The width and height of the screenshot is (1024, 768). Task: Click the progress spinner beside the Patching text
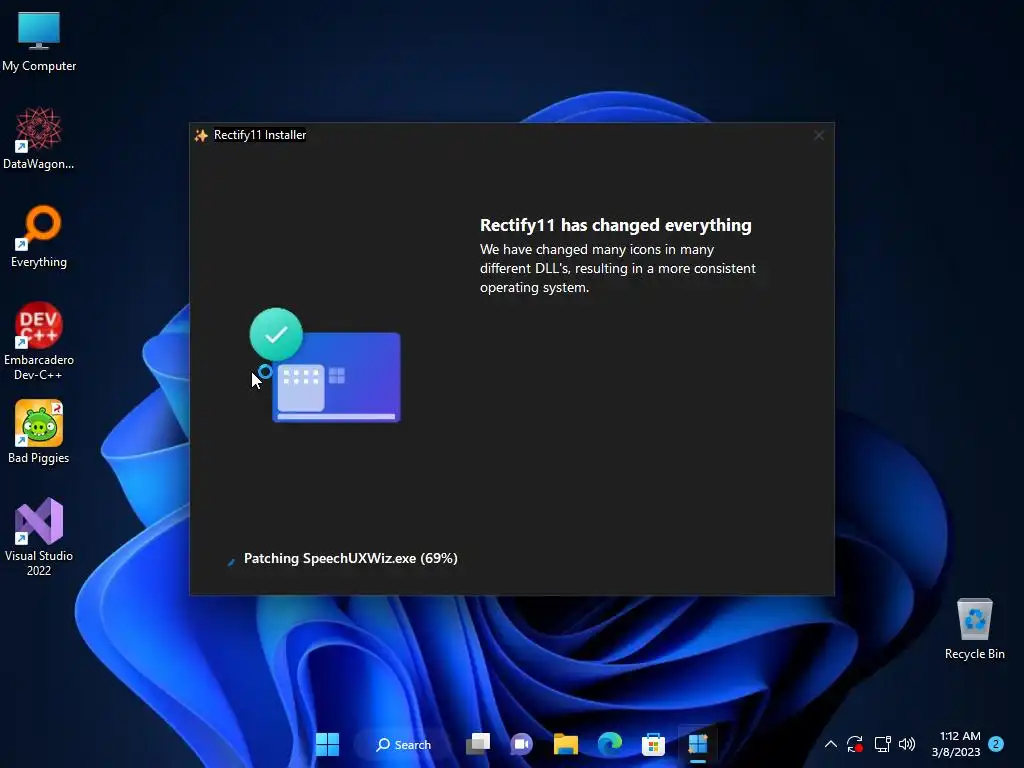pos(231,561)
